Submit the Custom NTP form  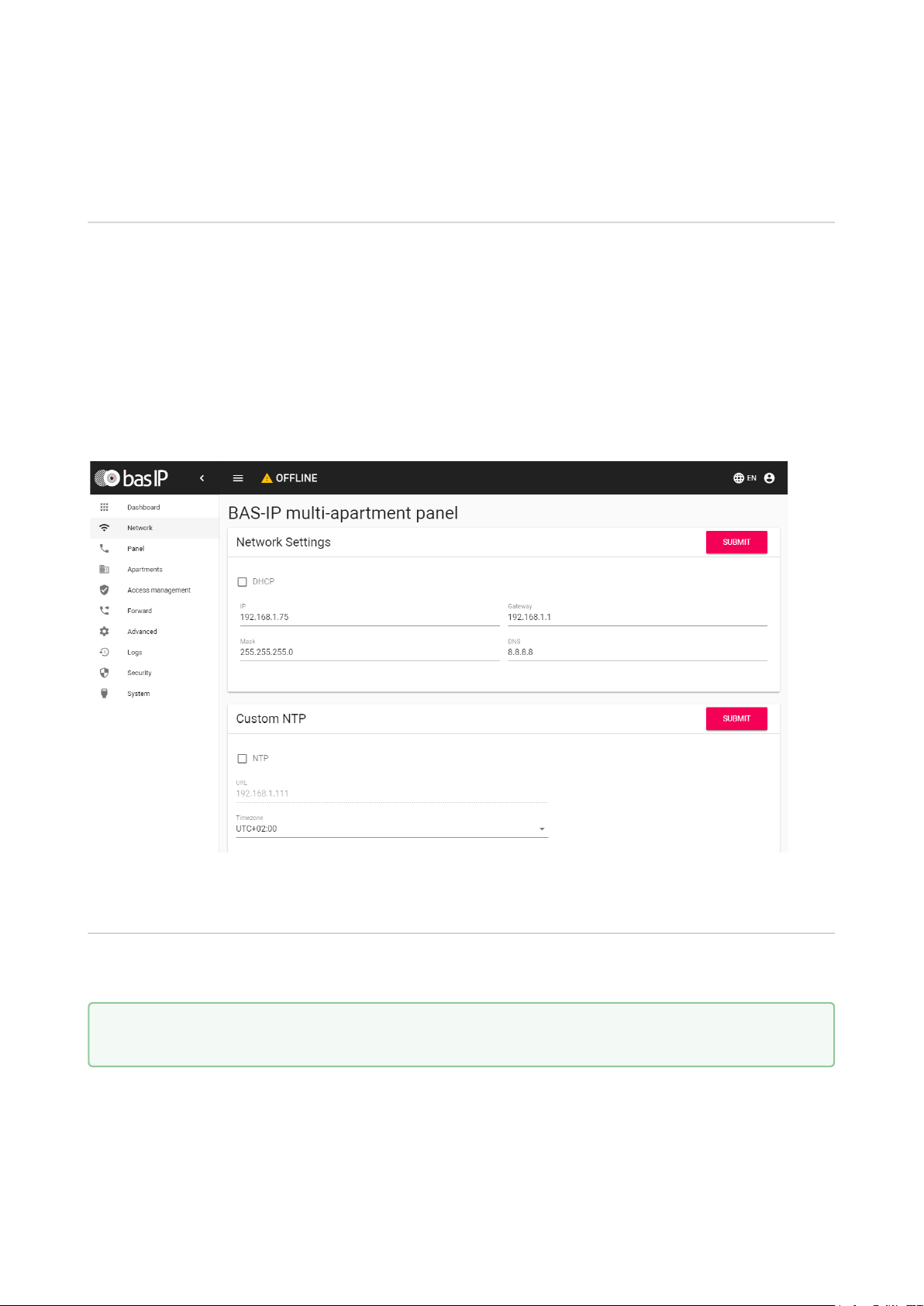pos(736,718)
